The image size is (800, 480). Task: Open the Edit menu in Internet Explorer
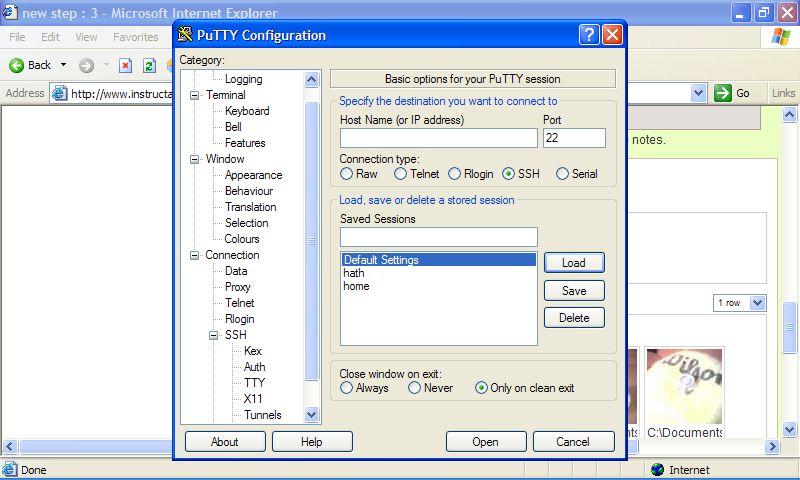point(51,37)
